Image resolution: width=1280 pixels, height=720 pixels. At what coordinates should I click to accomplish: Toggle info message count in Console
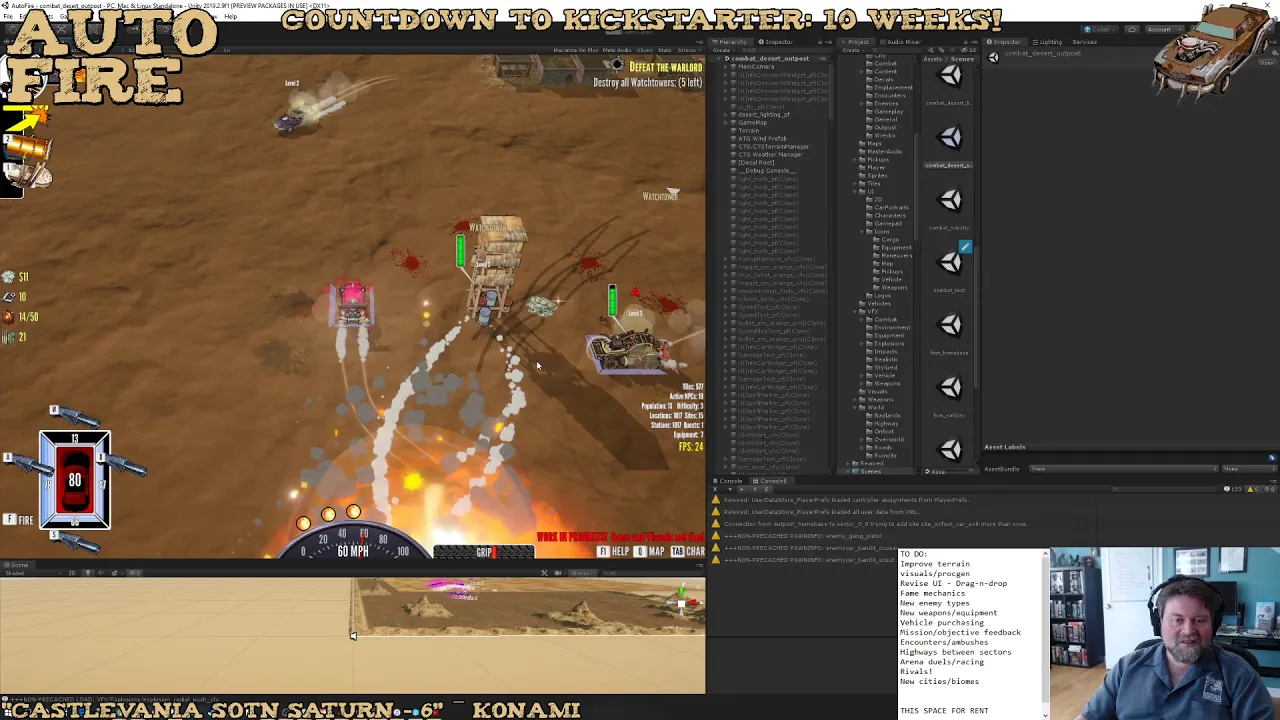click(1233, 489)
